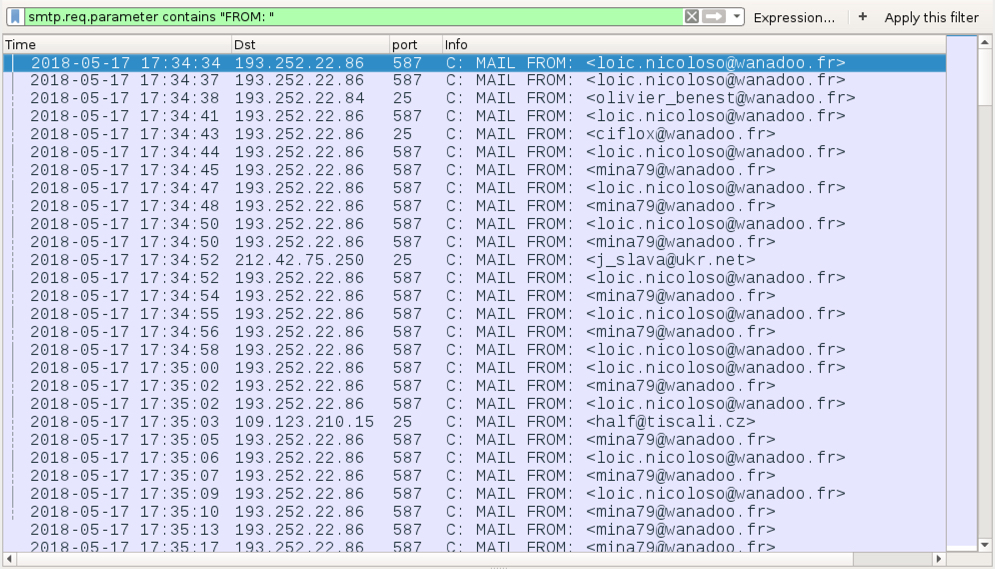
Task: Select the packet from olivier_benest@wanadoo.fr
Action: pos(474,98)
